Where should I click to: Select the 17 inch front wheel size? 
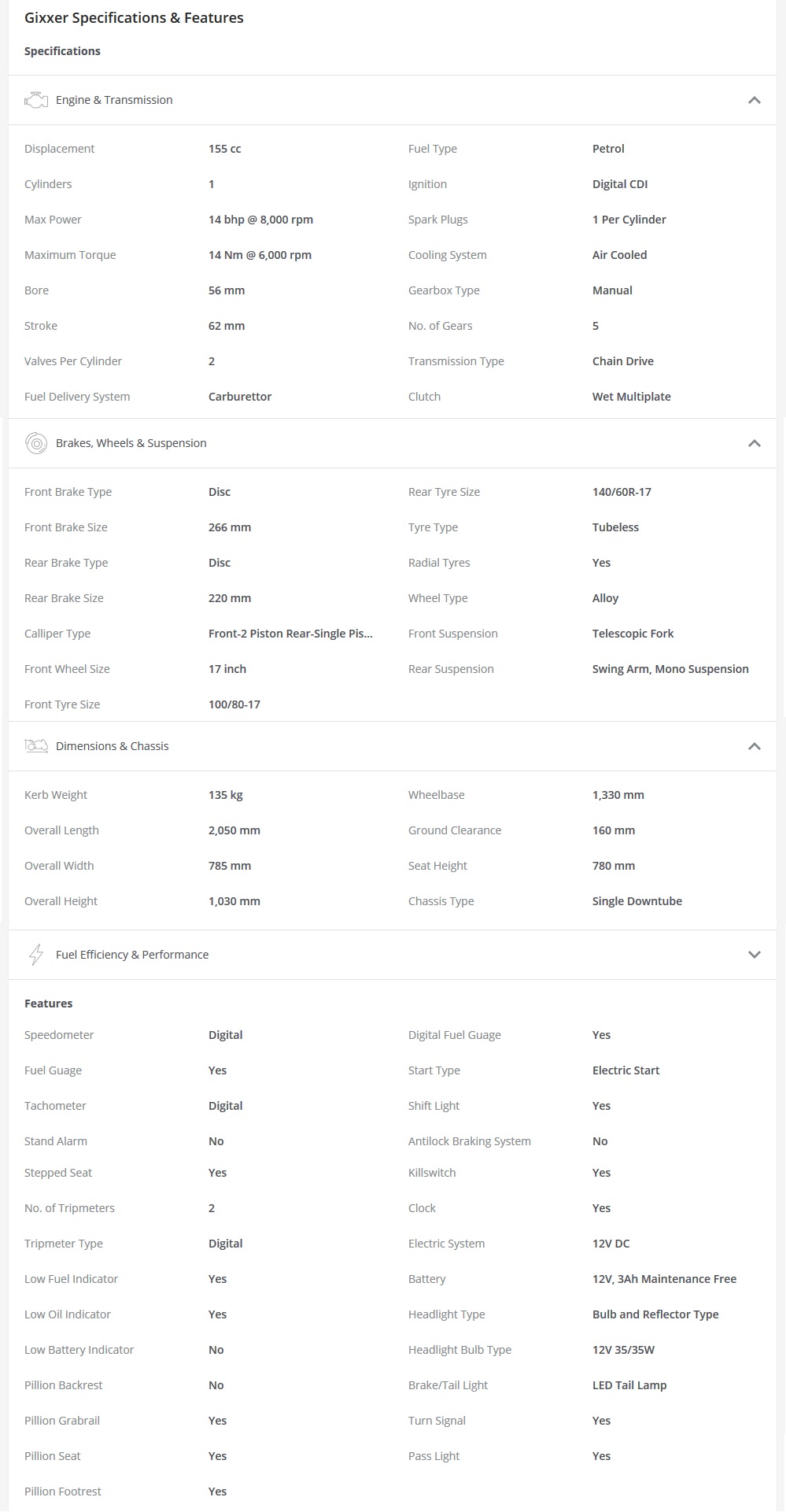pyautogui.click(x=227, y=669)
